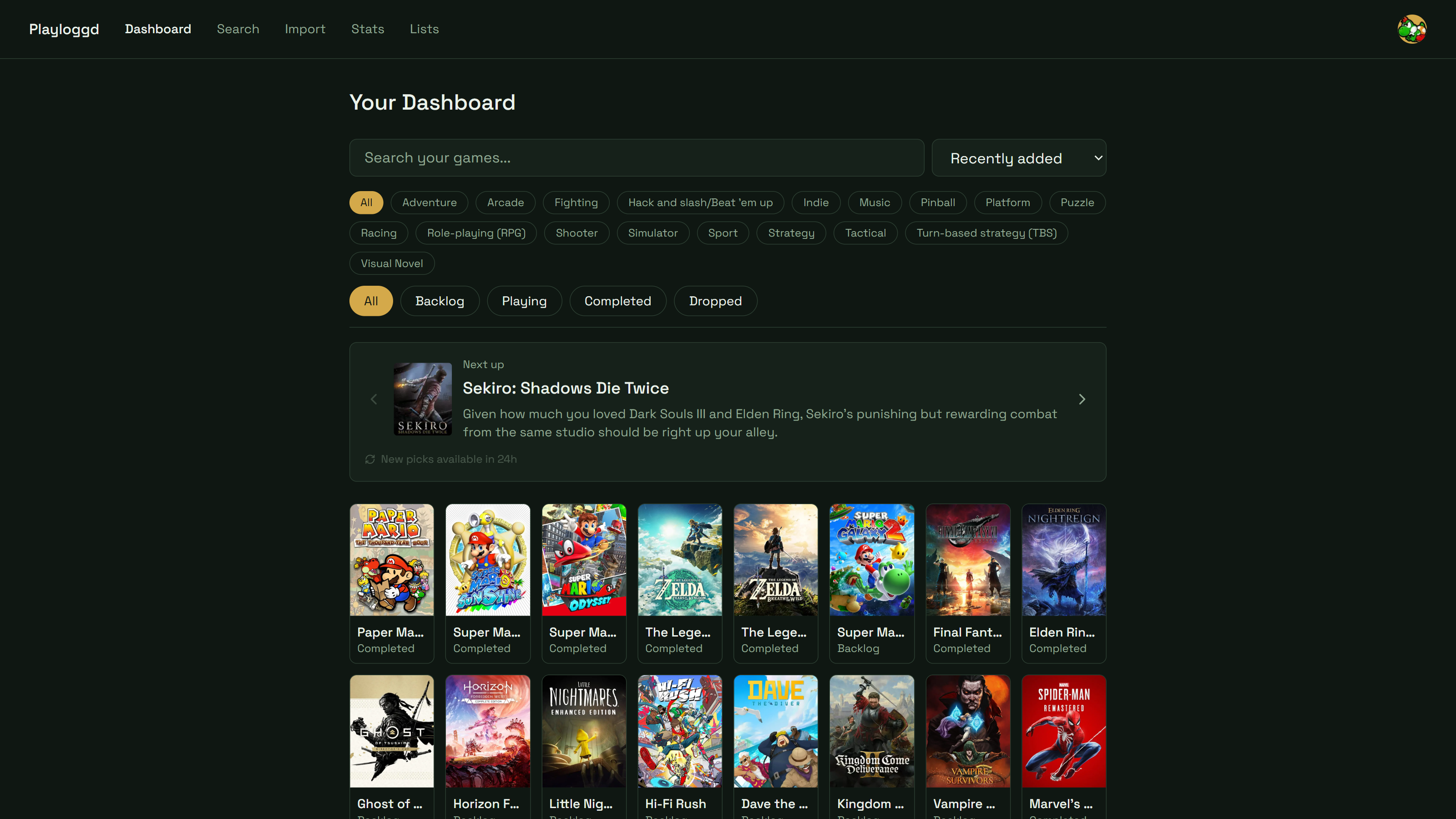The width and height of the screenshot is (1456, 819).
Task: Open the Stats page
Action: click(367, 29)
